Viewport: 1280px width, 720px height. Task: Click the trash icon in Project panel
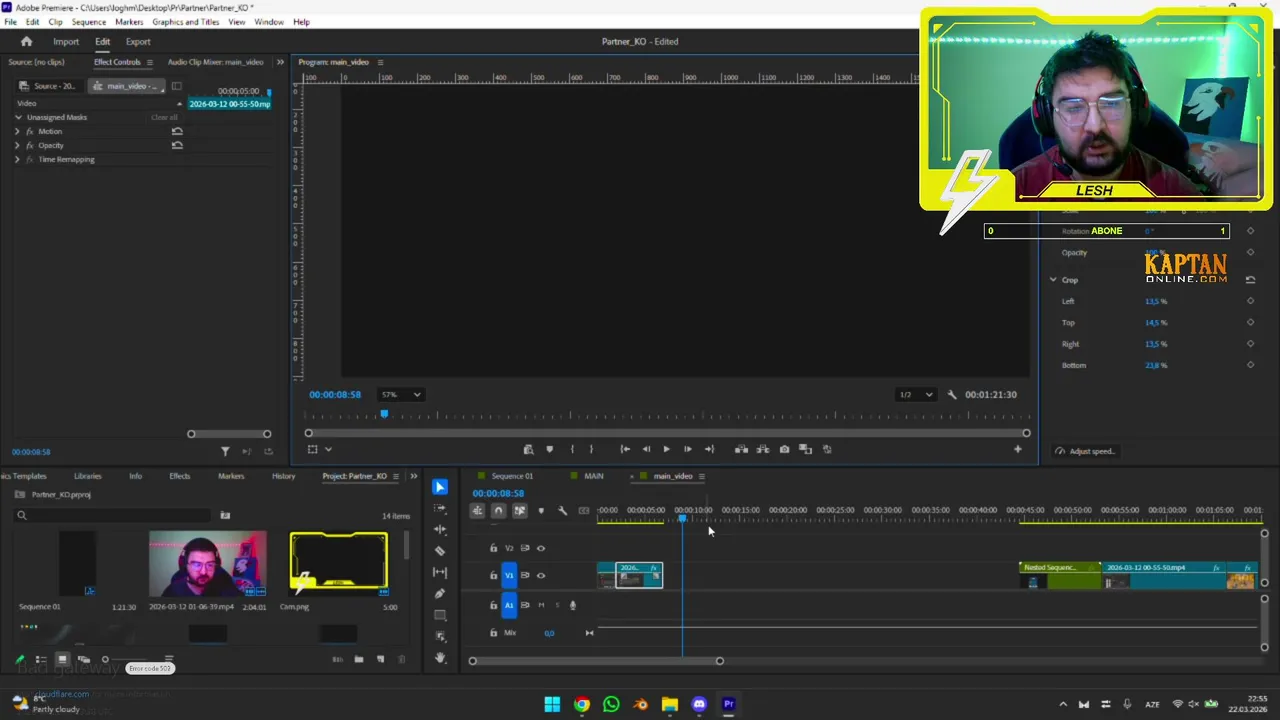(x=402, y=659)
